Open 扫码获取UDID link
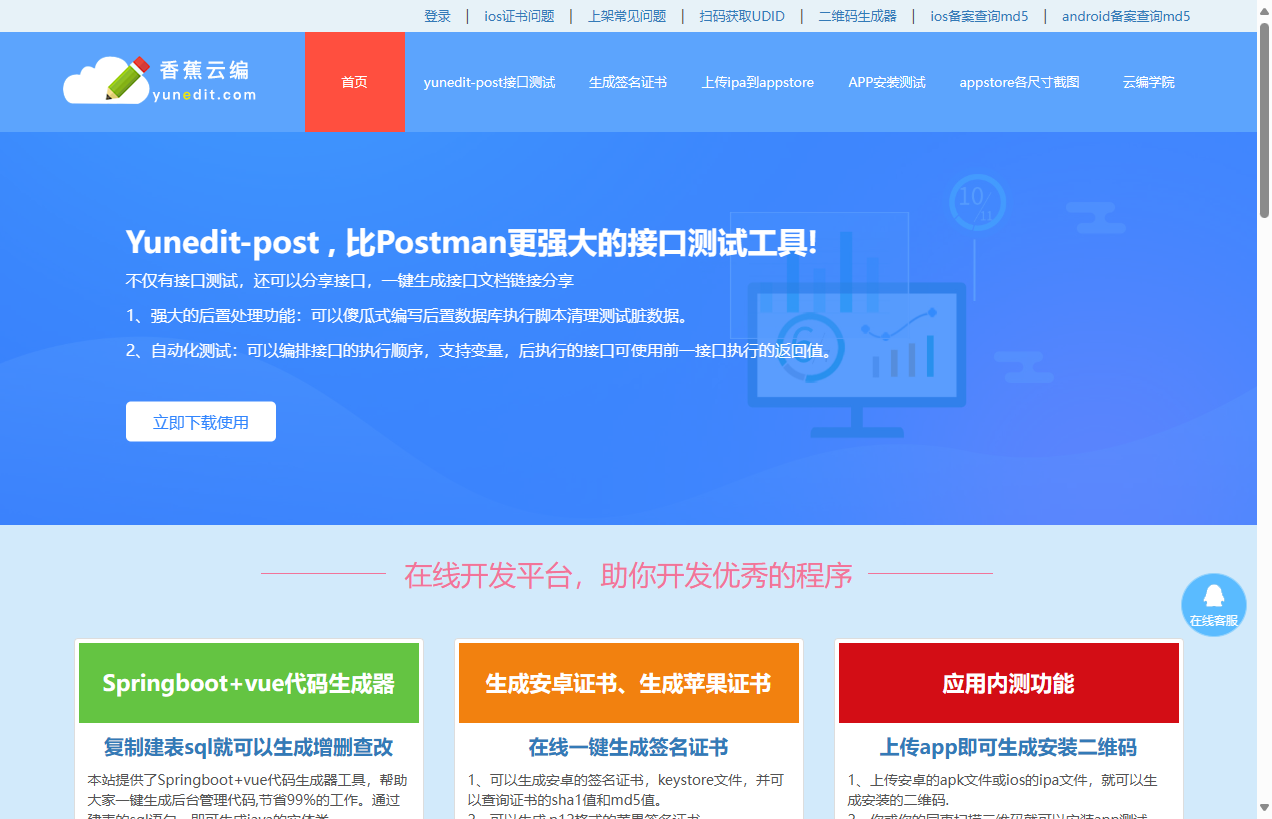1272x819 pixels. coord(742,16)
